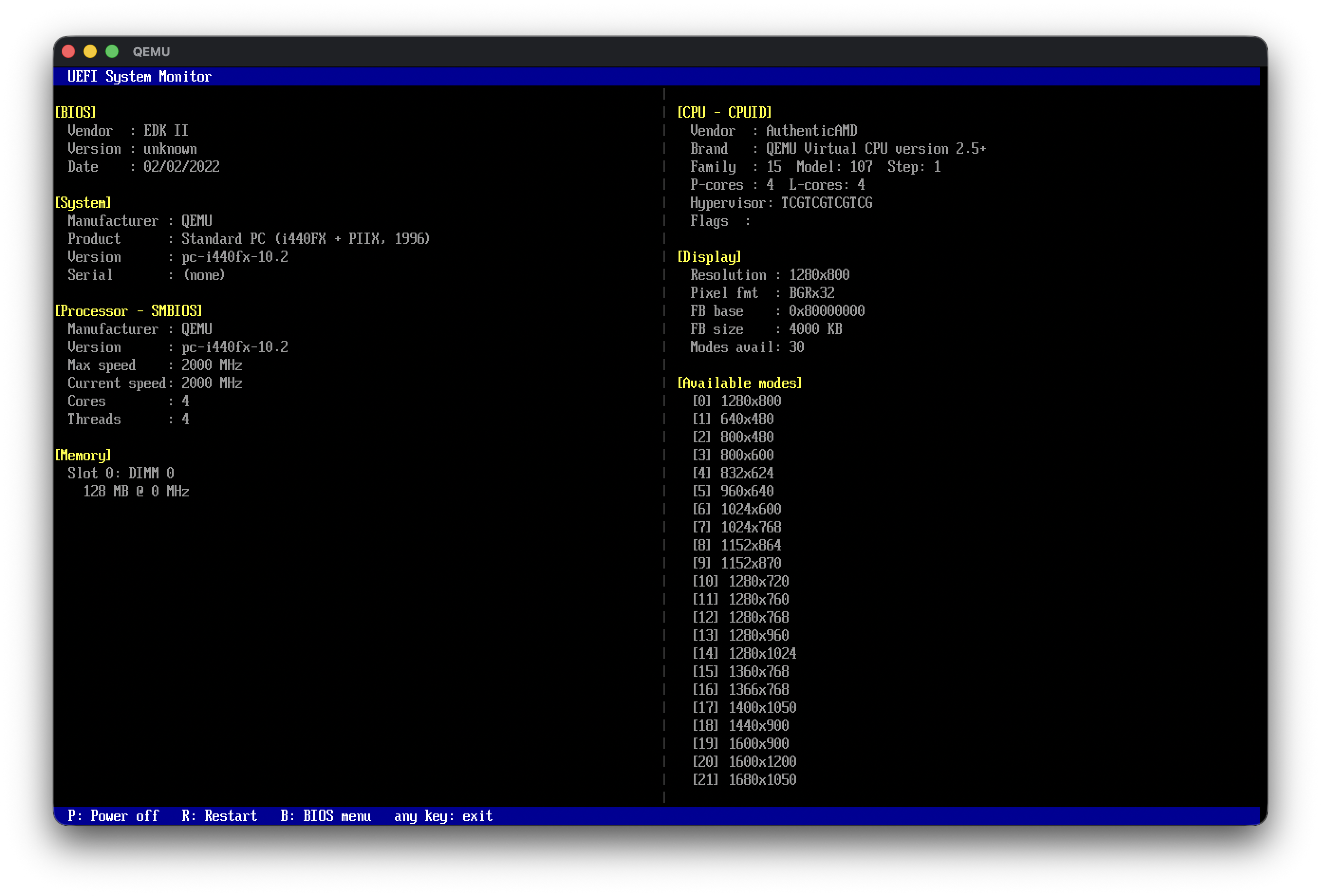Select the [Processor - SMBIOS] heading
This screenshot has width=1321, height=896.
click(x=129, y=310)
